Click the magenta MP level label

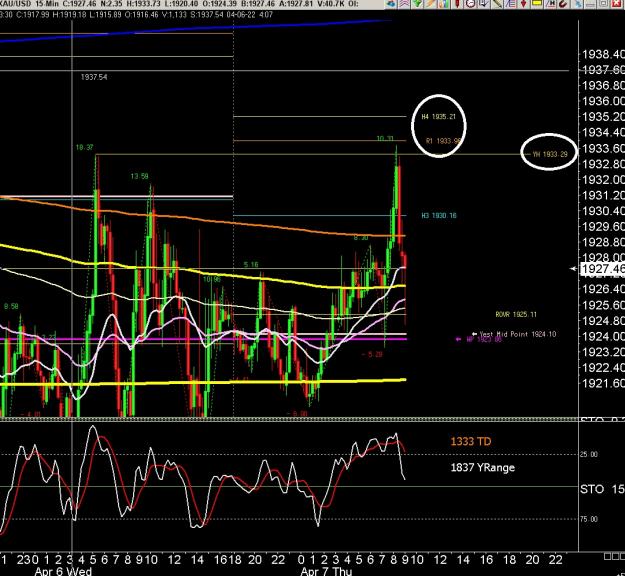(484, 339)
